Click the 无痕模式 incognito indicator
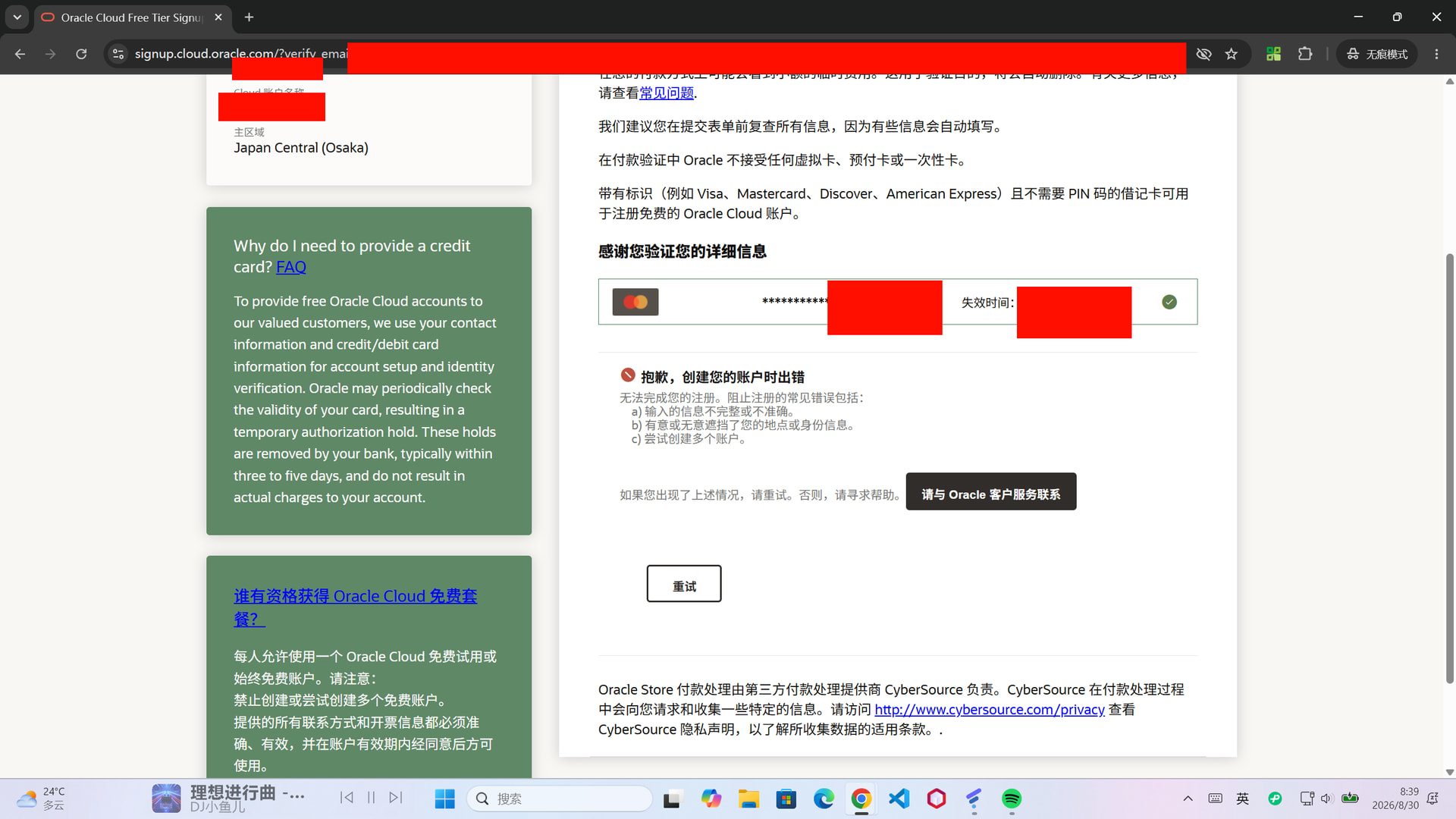 tap(1377, 54)
